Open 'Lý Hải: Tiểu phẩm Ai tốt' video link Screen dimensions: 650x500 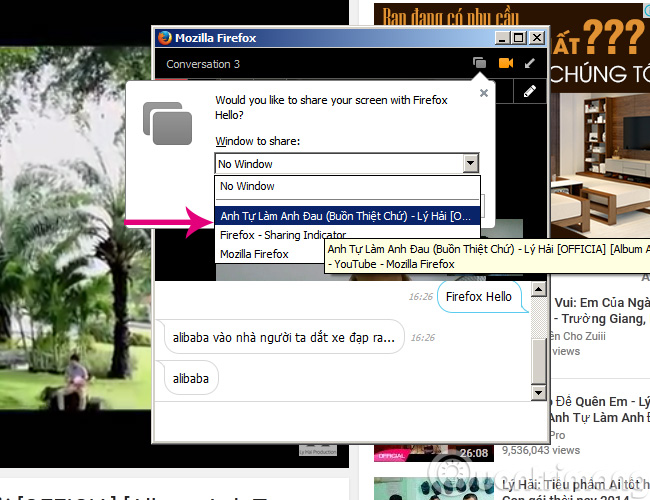coord(575,490)
